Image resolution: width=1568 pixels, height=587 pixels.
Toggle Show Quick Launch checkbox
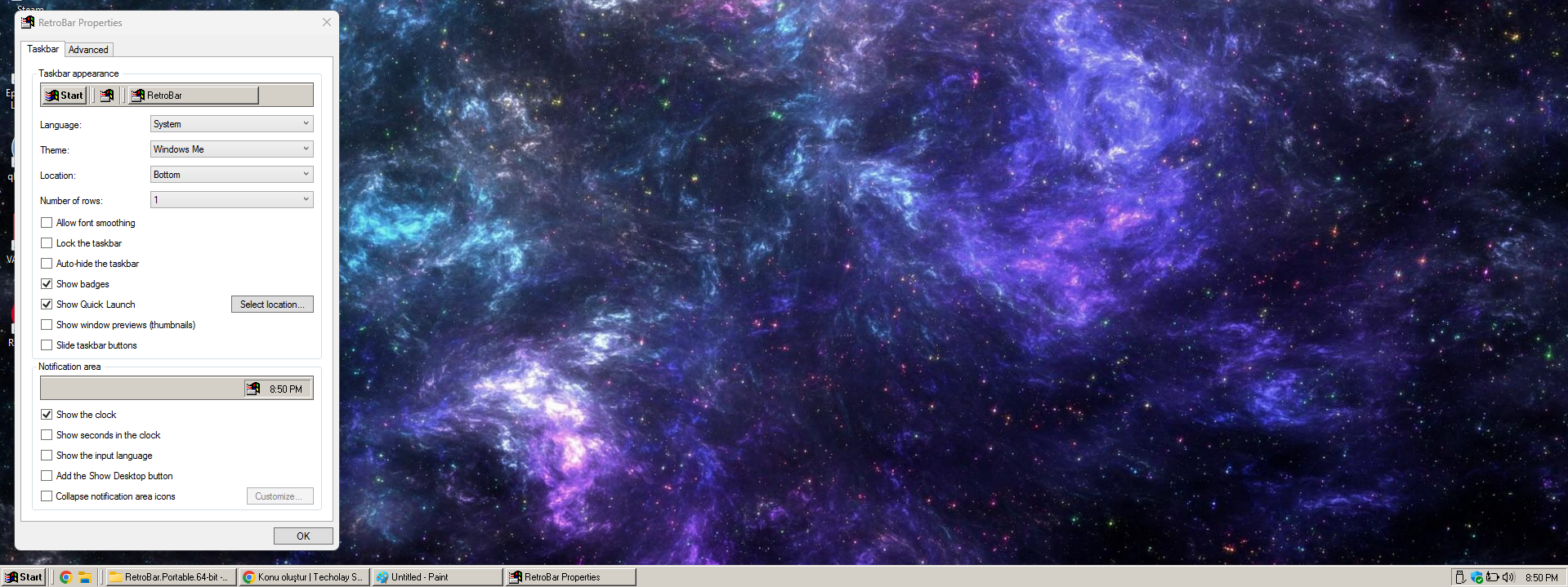(x=47, y=305)
